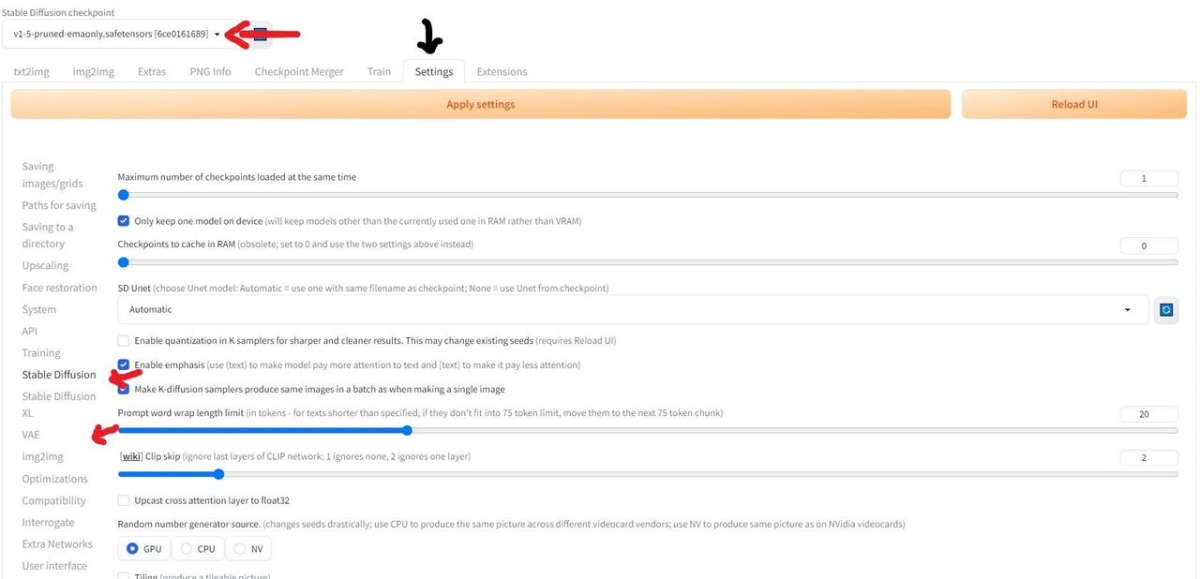Enable quantization in K samplers checkbox
The width and height of the screenshot is (1200, 579).
click(x=124, y=341)
